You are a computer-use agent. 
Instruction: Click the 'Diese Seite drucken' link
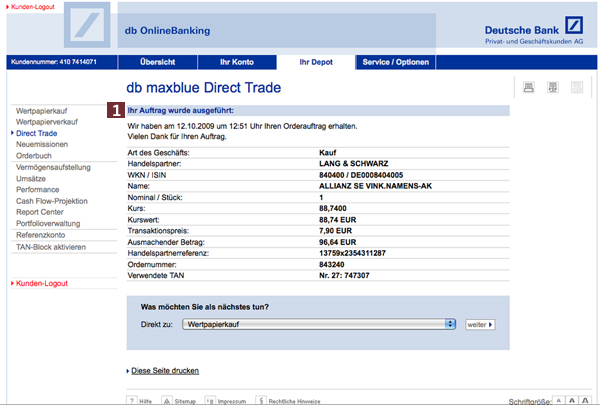click(x=165, y=370)
